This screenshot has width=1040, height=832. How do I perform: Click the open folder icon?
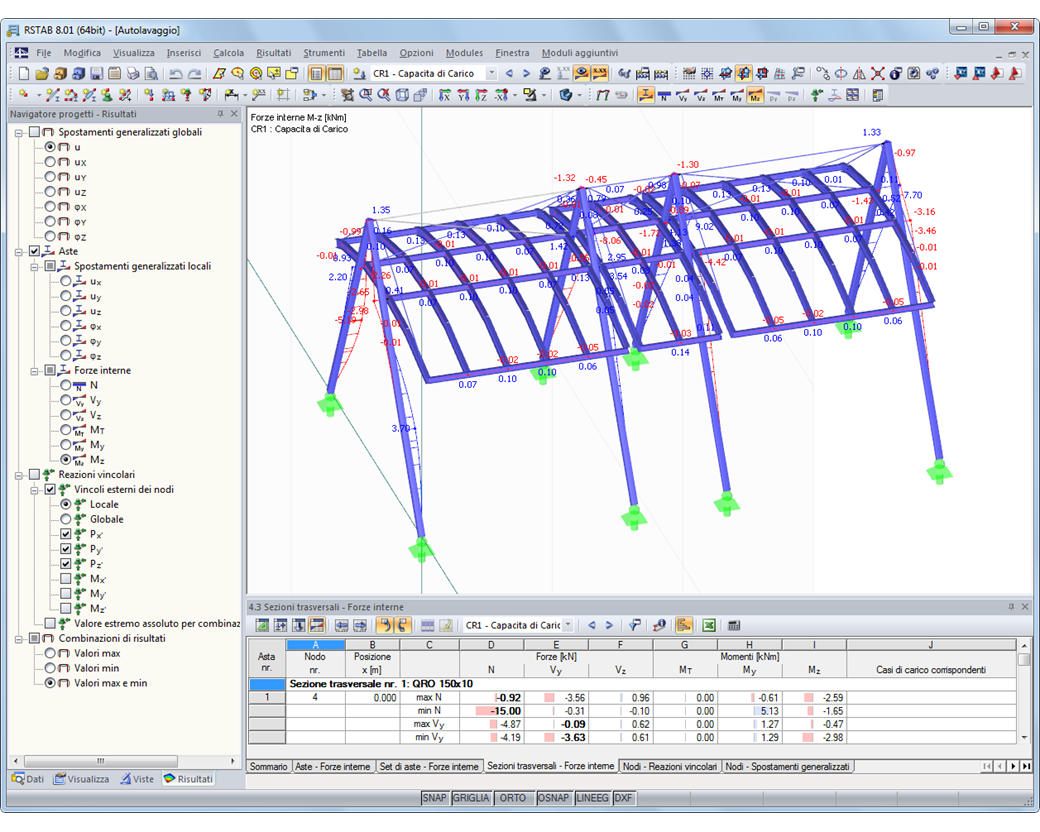[x=42, y=74]
